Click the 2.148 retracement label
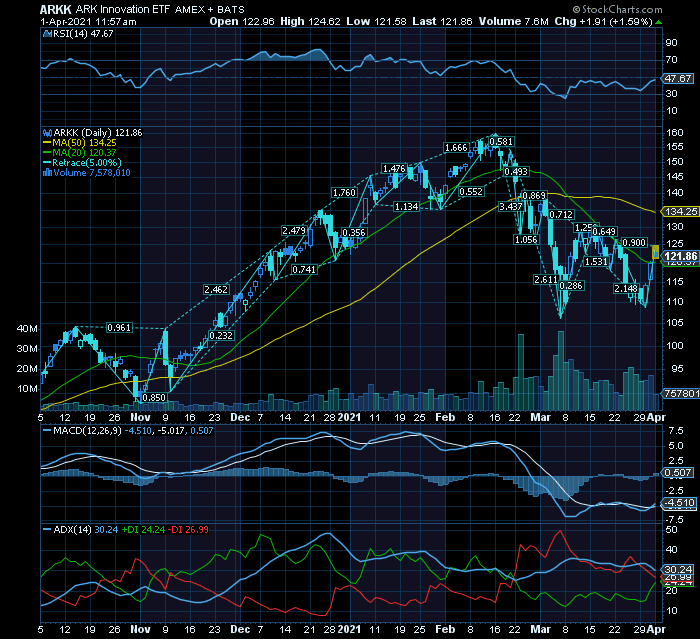 pos(626,288)
